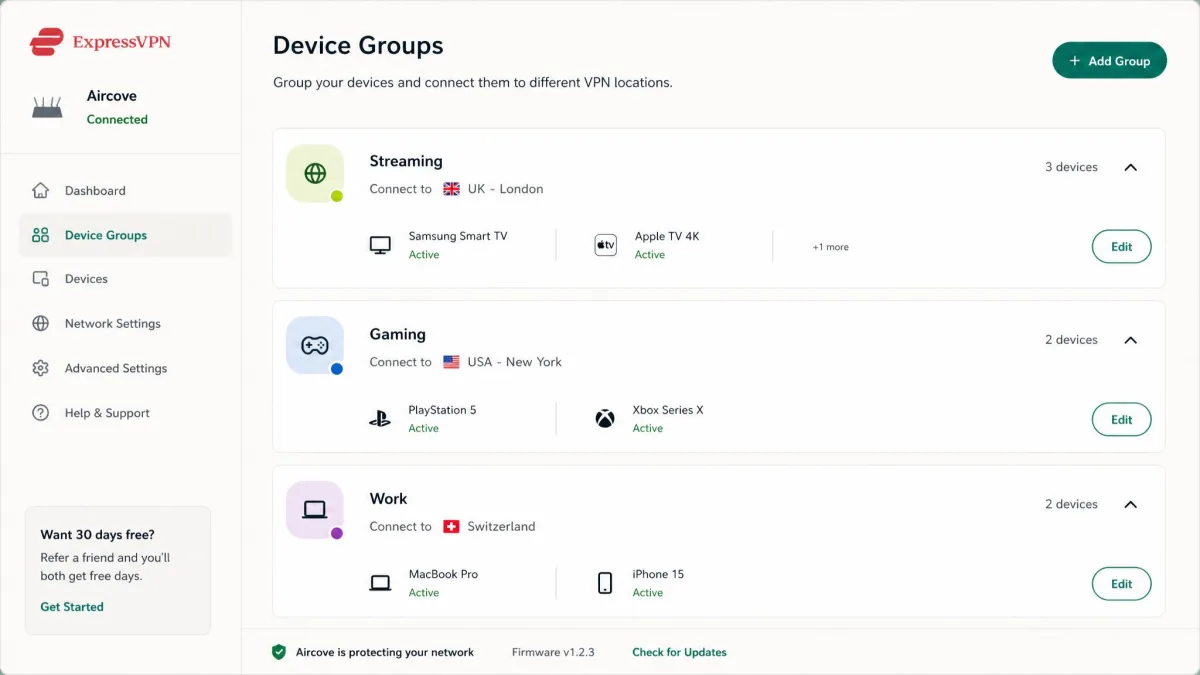Click the MacBook Pro name
Image resolution: width=1200 pixels, height=675 pixels.
click(x=443, y=574)
